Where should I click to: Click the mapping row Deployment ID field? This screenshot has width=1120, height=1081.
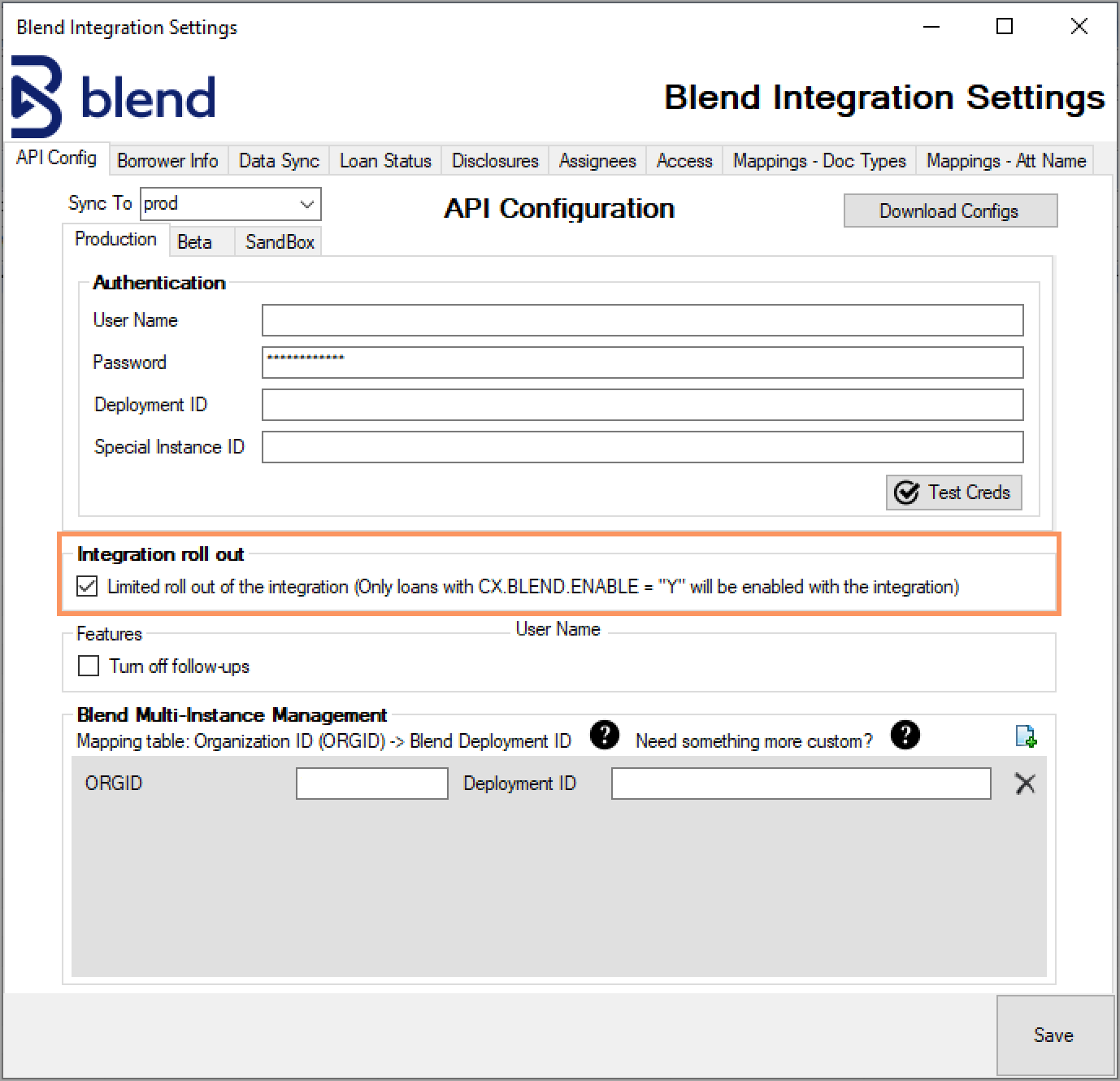click(801, 784)
